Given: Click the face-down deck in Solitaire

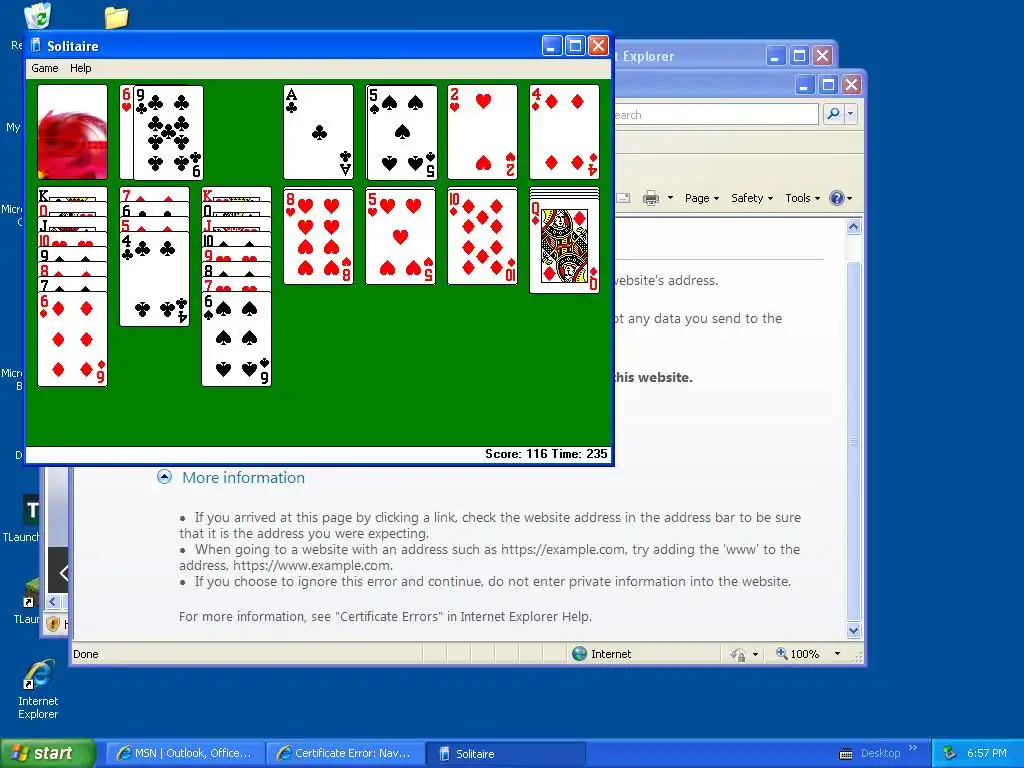Looking at the screenshot, I should click(72, 132).
